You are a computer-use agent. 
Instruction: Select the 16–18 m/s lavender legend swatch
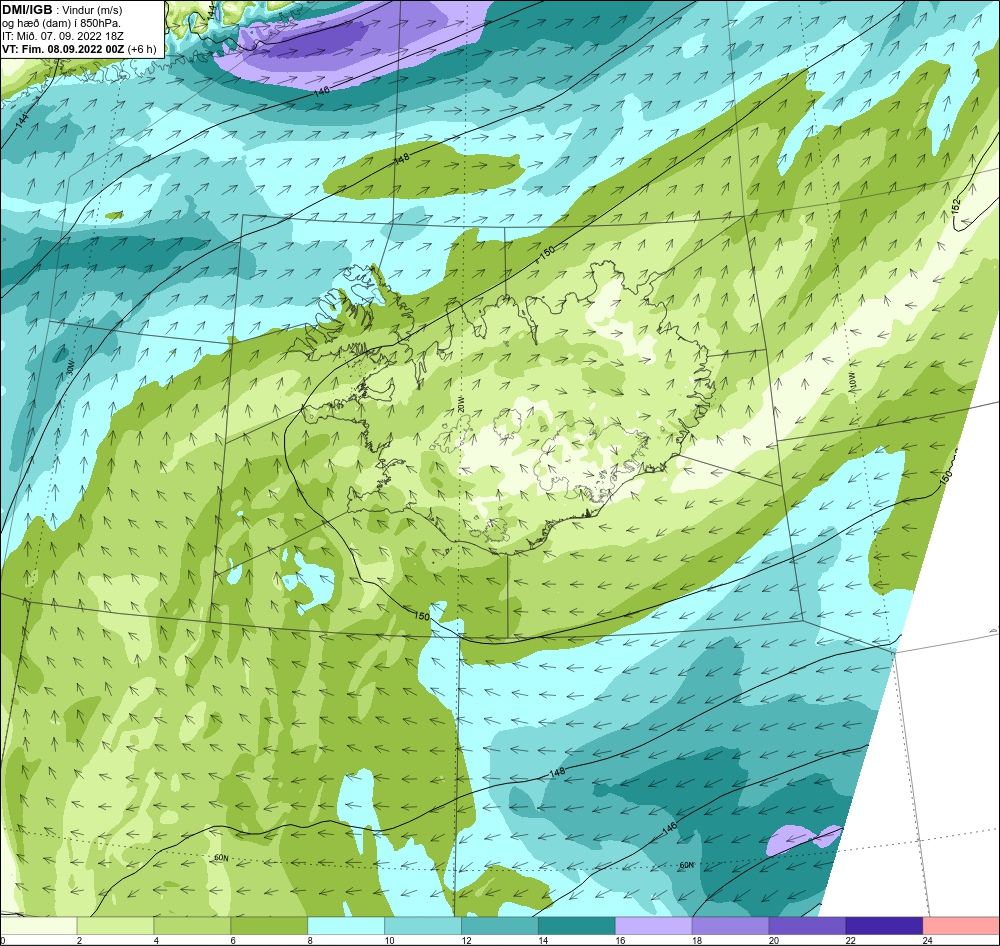pos(654,925)
